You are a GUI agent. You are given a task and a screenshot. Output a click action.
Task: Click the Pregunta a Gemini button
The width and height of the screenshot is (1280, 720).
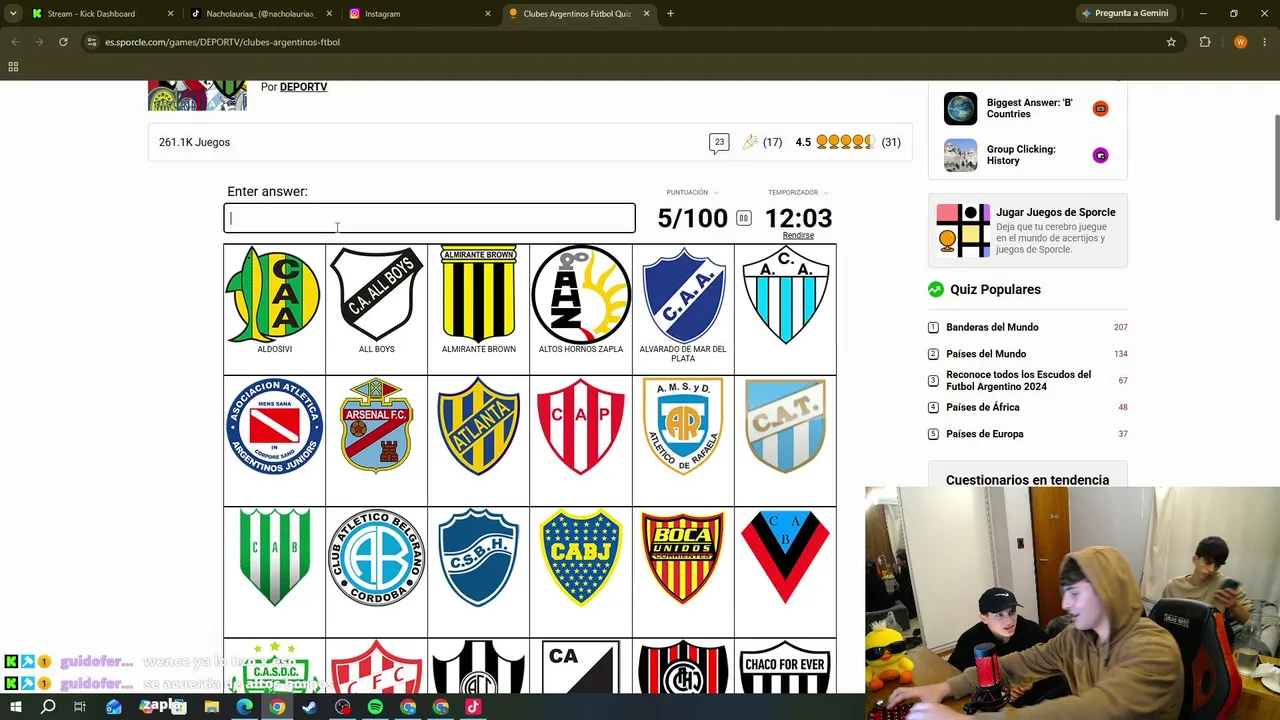tap(1125, 13)
